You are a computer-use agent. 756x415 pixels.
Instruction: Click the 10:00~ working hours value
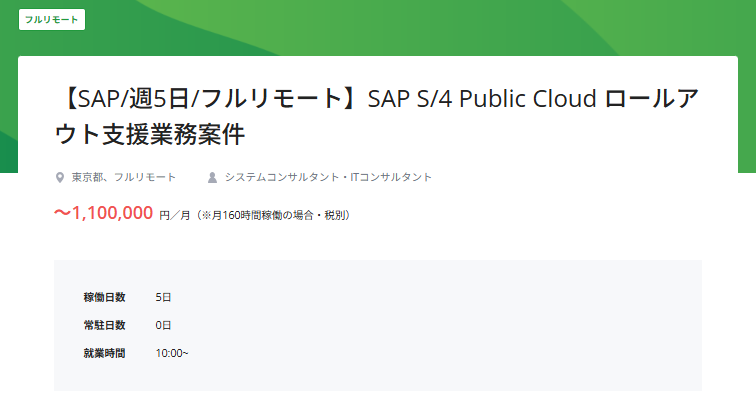(171, 353)
